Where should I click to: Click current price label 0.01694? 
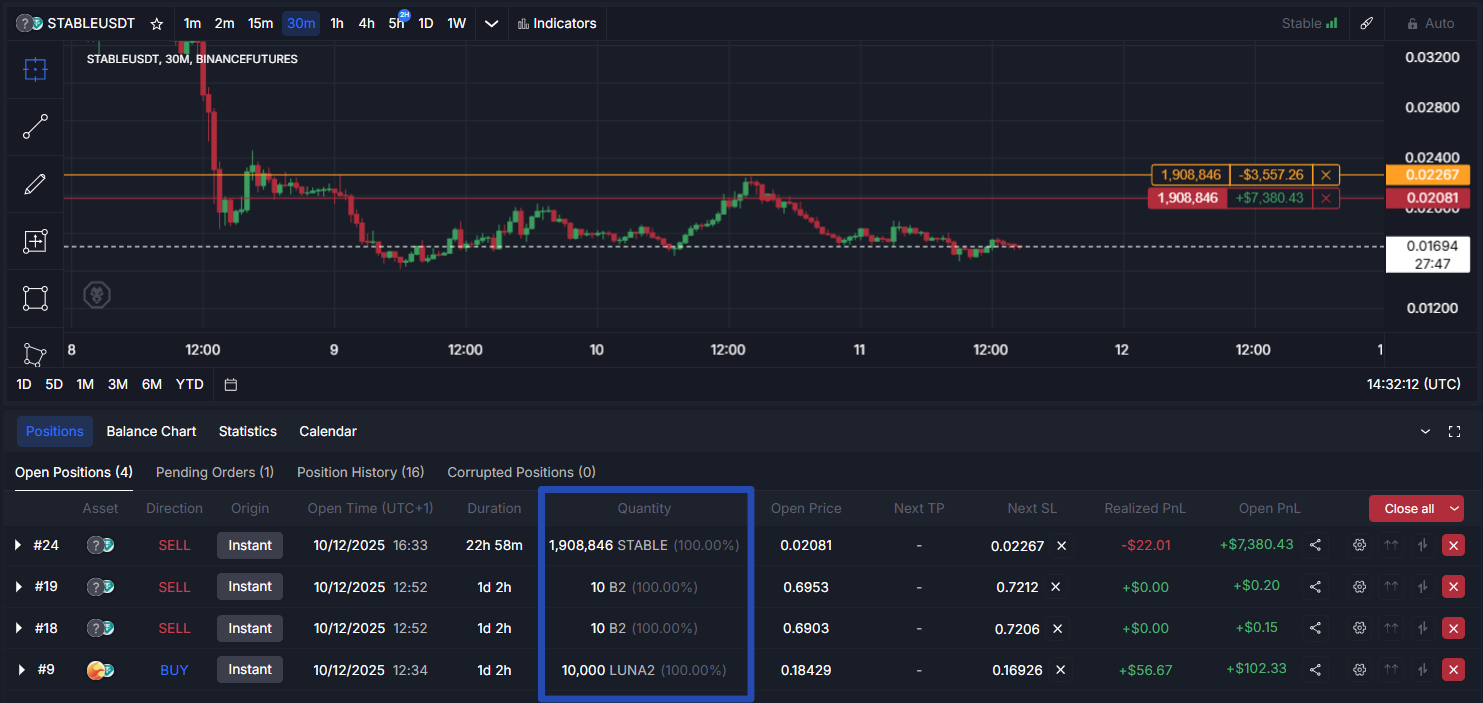click(1427, 255)
